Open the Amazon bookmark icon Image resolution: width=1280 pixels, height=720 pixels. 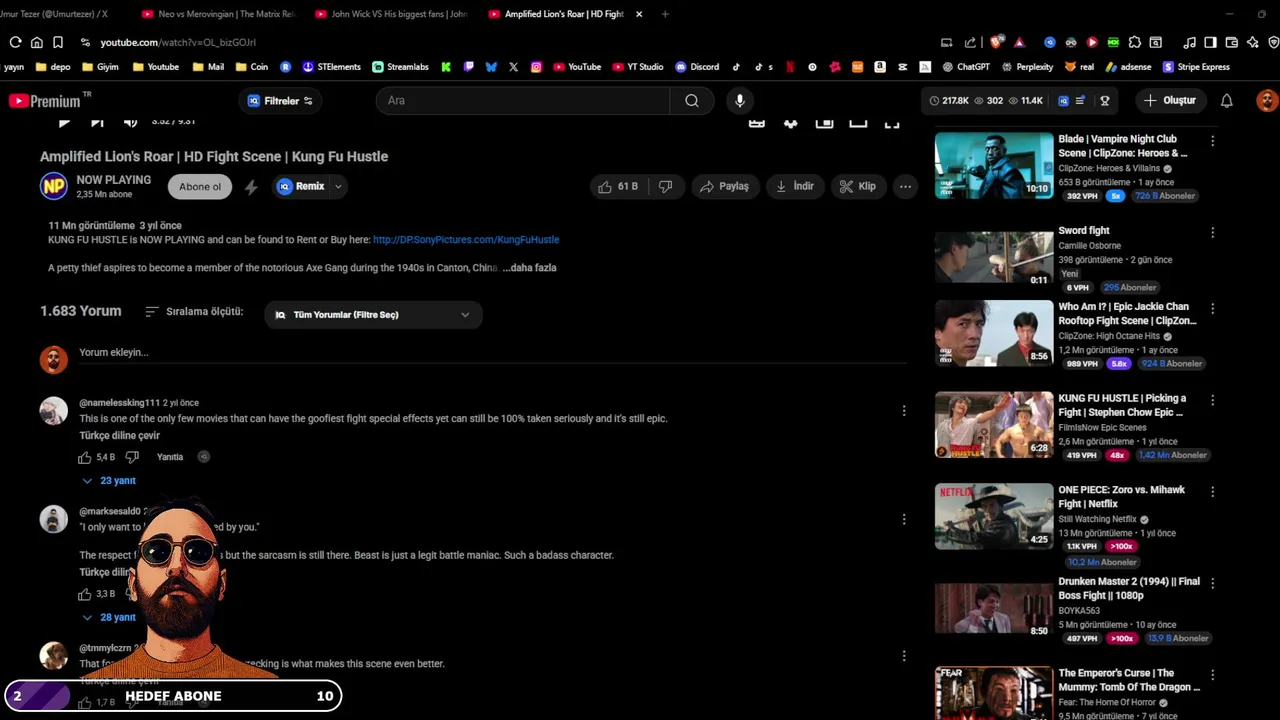click(880, 67)
